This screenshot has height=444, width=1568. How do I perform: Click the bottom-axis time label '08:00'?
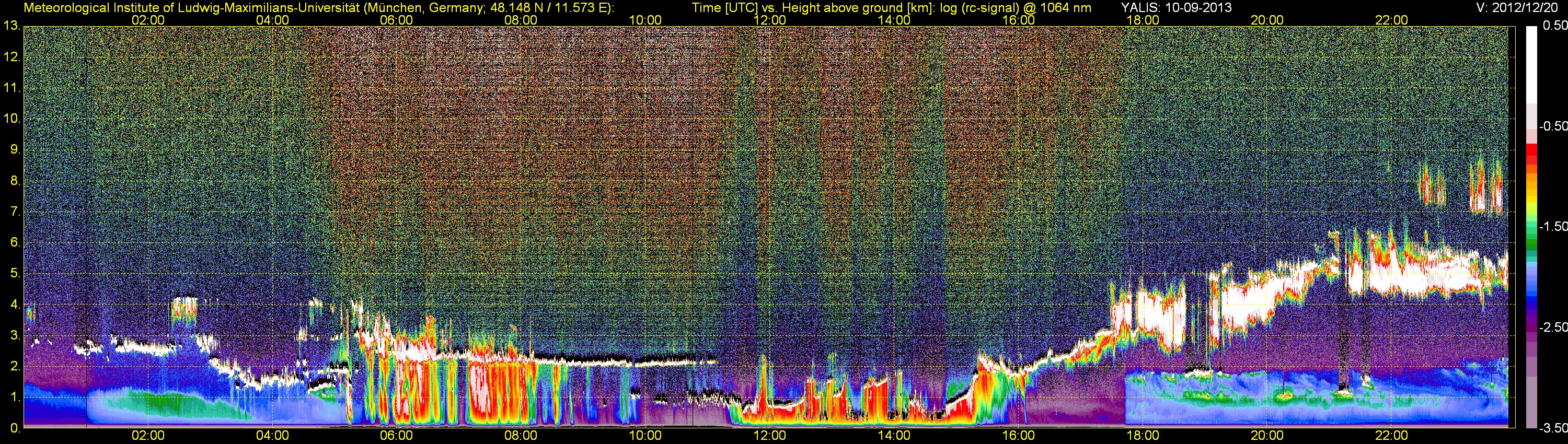[x=521, y=436]
